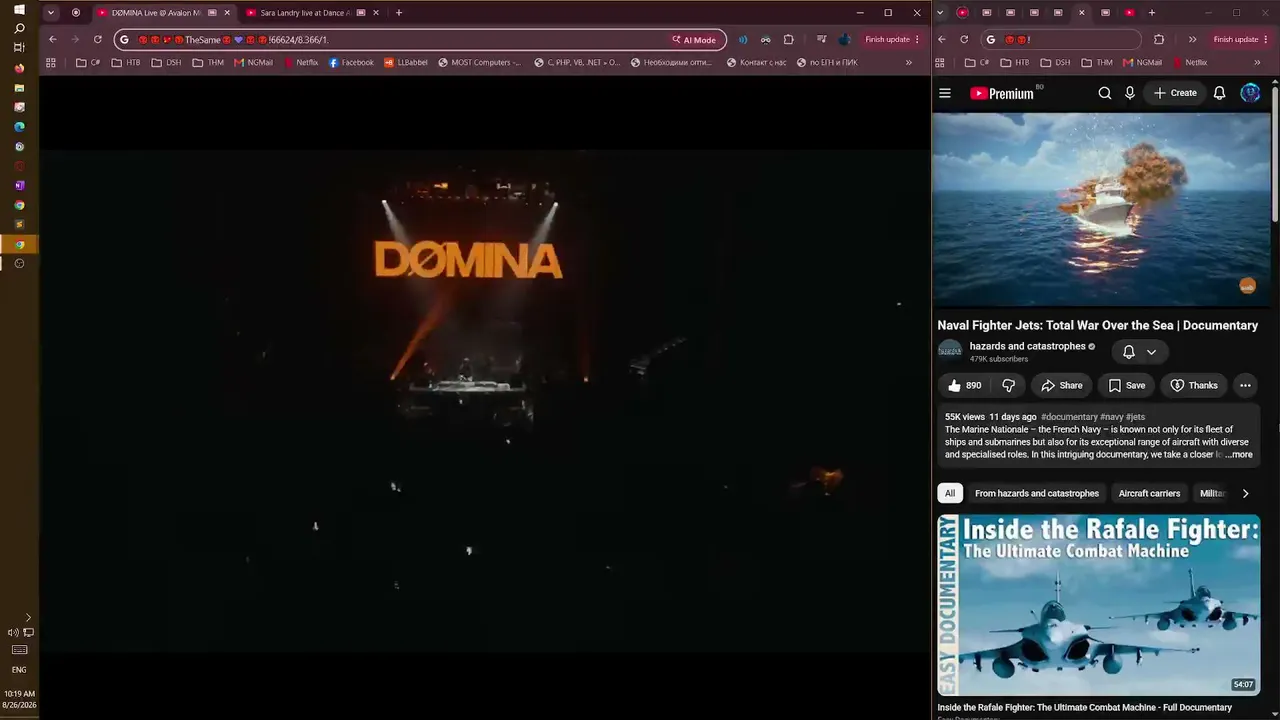Click the YouTube Premium logo
This screenshot has width=1280, height=720.
1002,93
